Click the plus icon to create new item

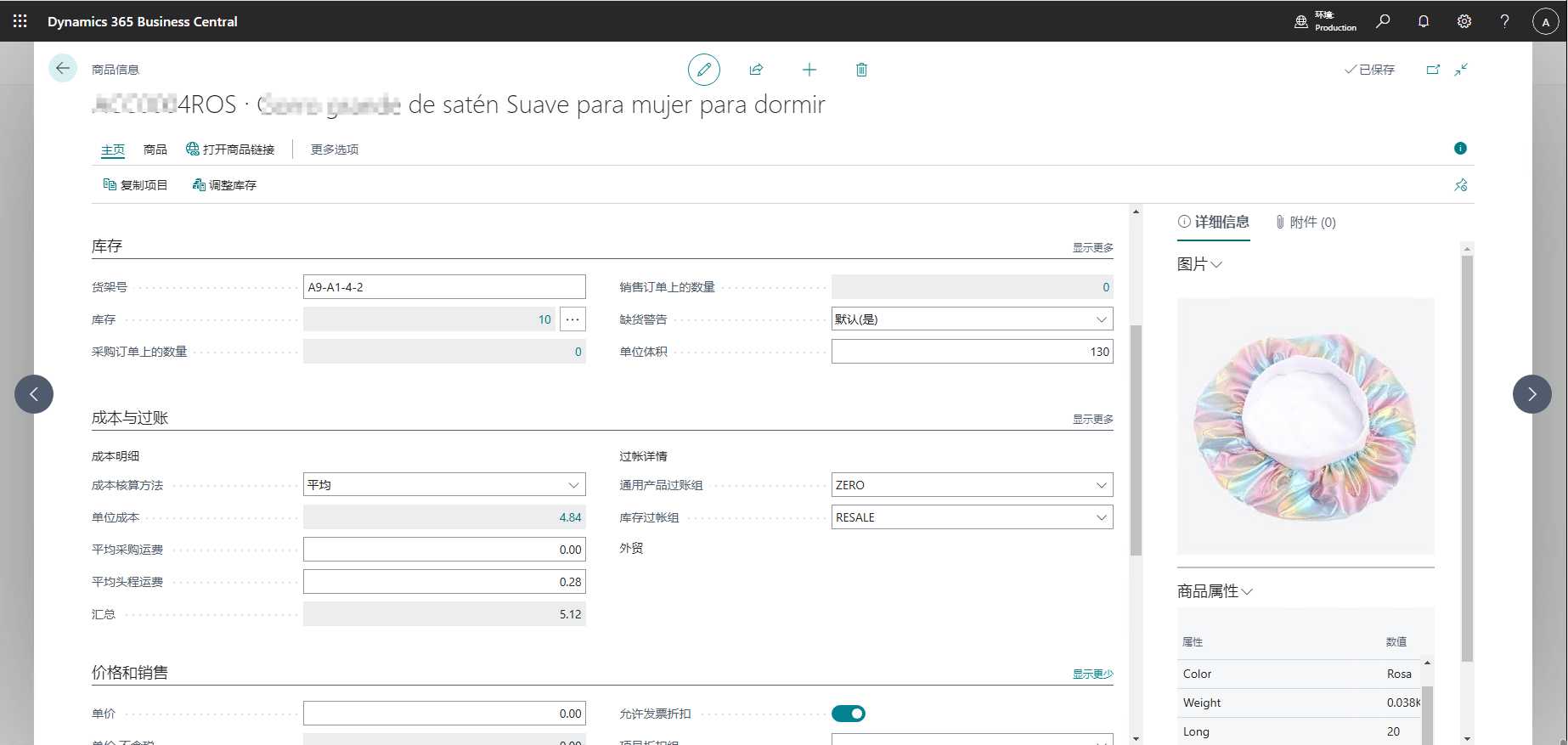click(809, 70)
